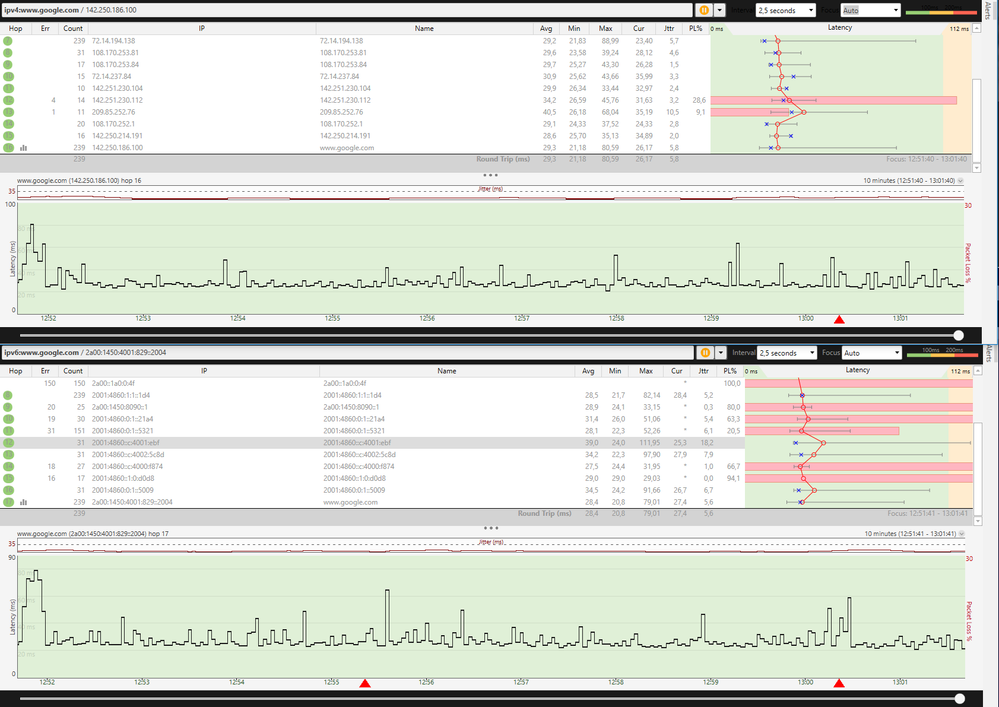Sort ipv4 grid by Hop column header
Viewport: 999px width, 707px height.
[x=16, y=28]
